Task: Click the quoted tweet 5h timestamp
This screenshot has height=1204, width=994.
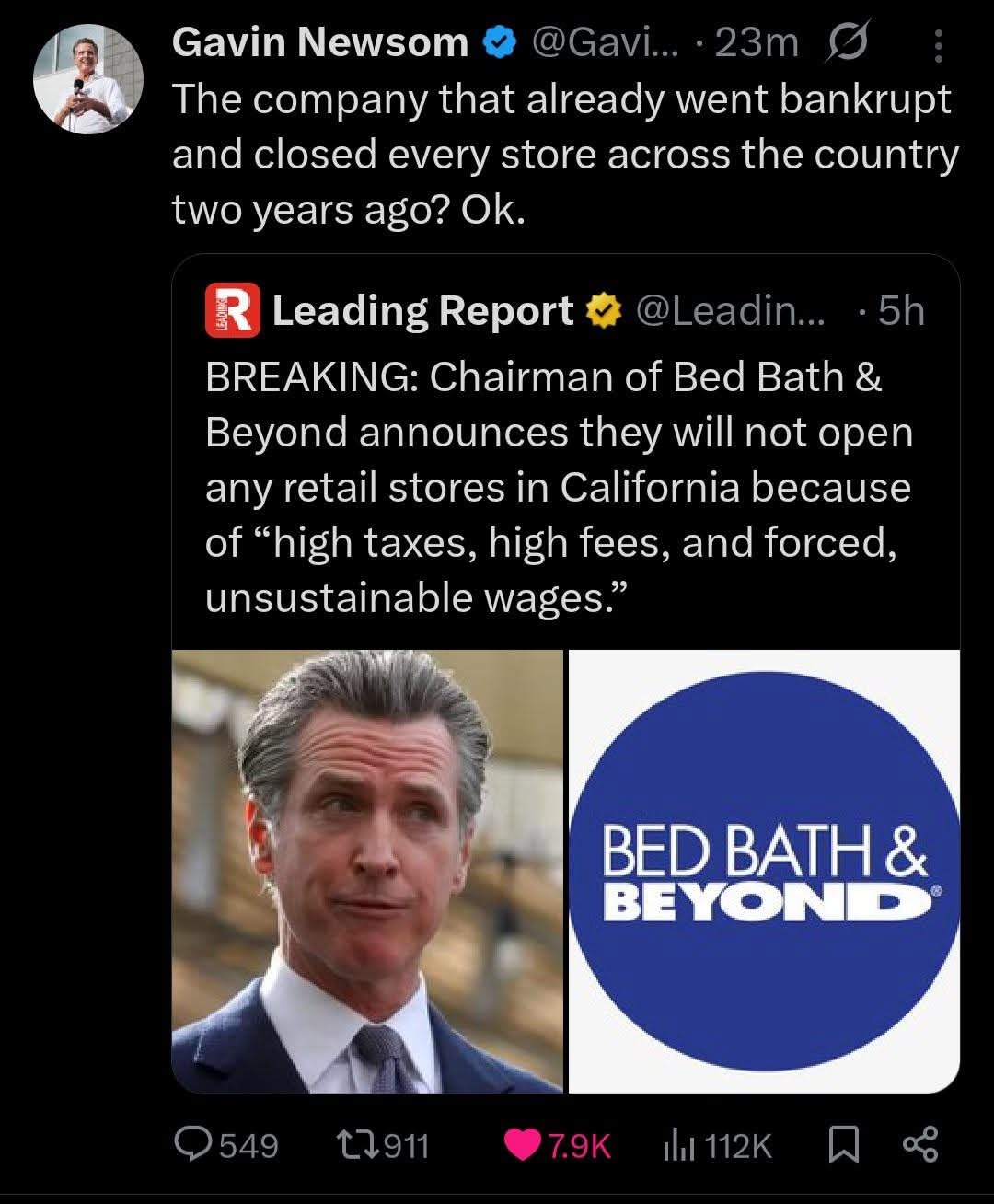Action: point(901,311)
